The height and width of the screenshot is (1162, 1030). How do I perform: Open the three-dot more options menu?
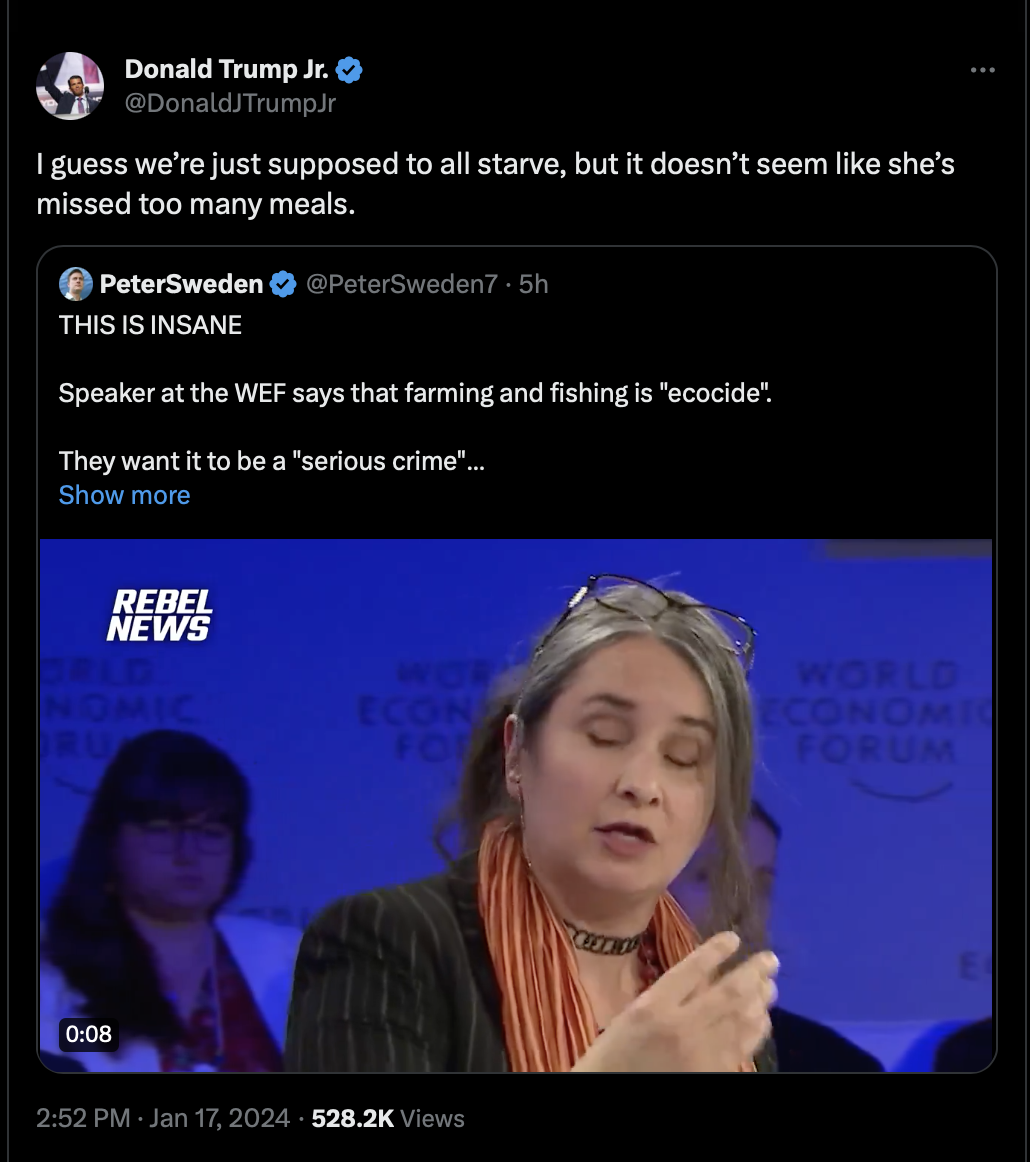click(x=983, y=71)
